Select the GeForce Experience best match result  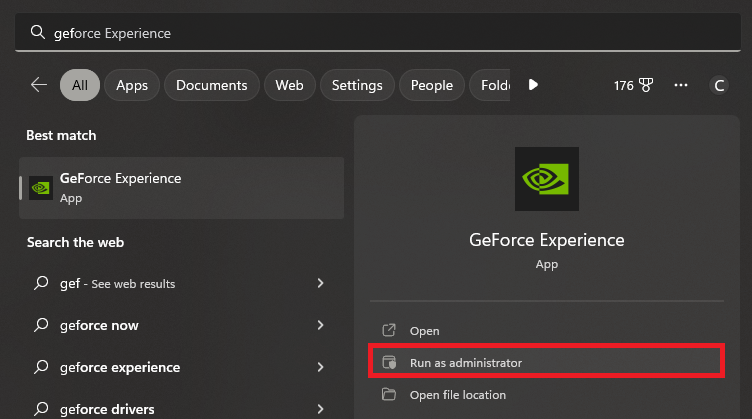click(x=181, y=187)
